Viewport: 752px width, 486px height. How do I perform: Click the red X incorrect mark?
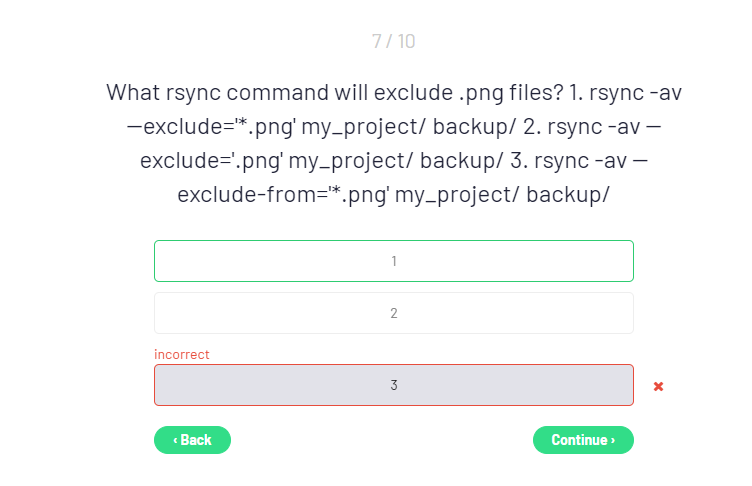[658, 386]
